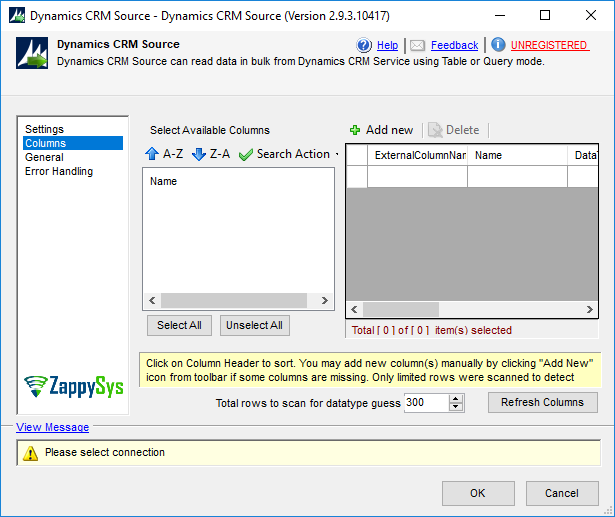Click the empty Name cell in grid row
Screen dimensions: 615x517
click(517, 176)
